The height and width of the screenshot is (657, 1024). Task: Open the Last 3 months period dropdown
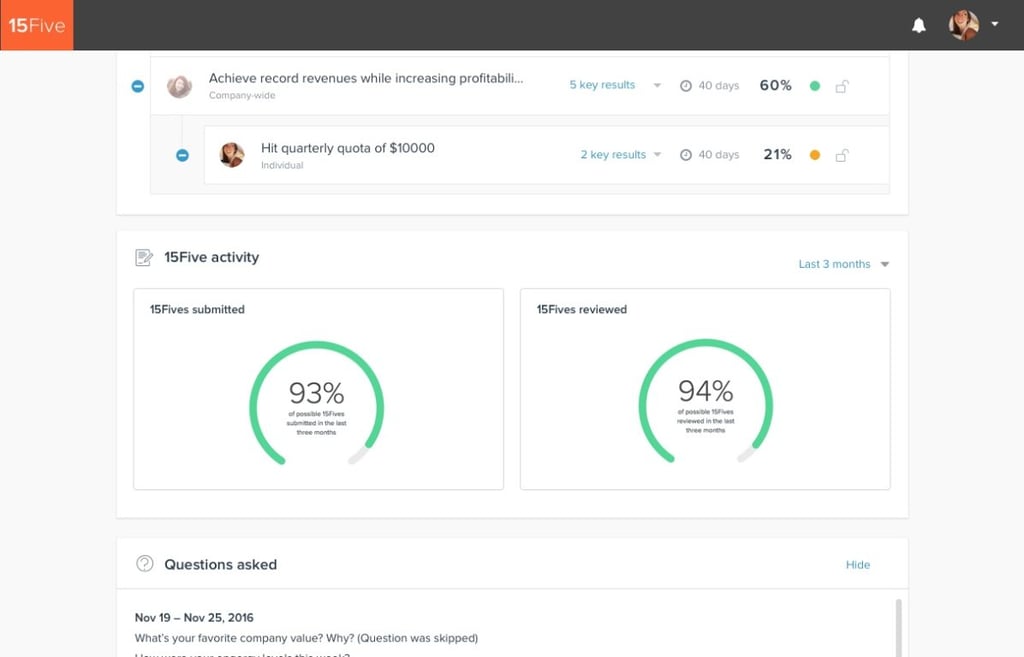843,264
